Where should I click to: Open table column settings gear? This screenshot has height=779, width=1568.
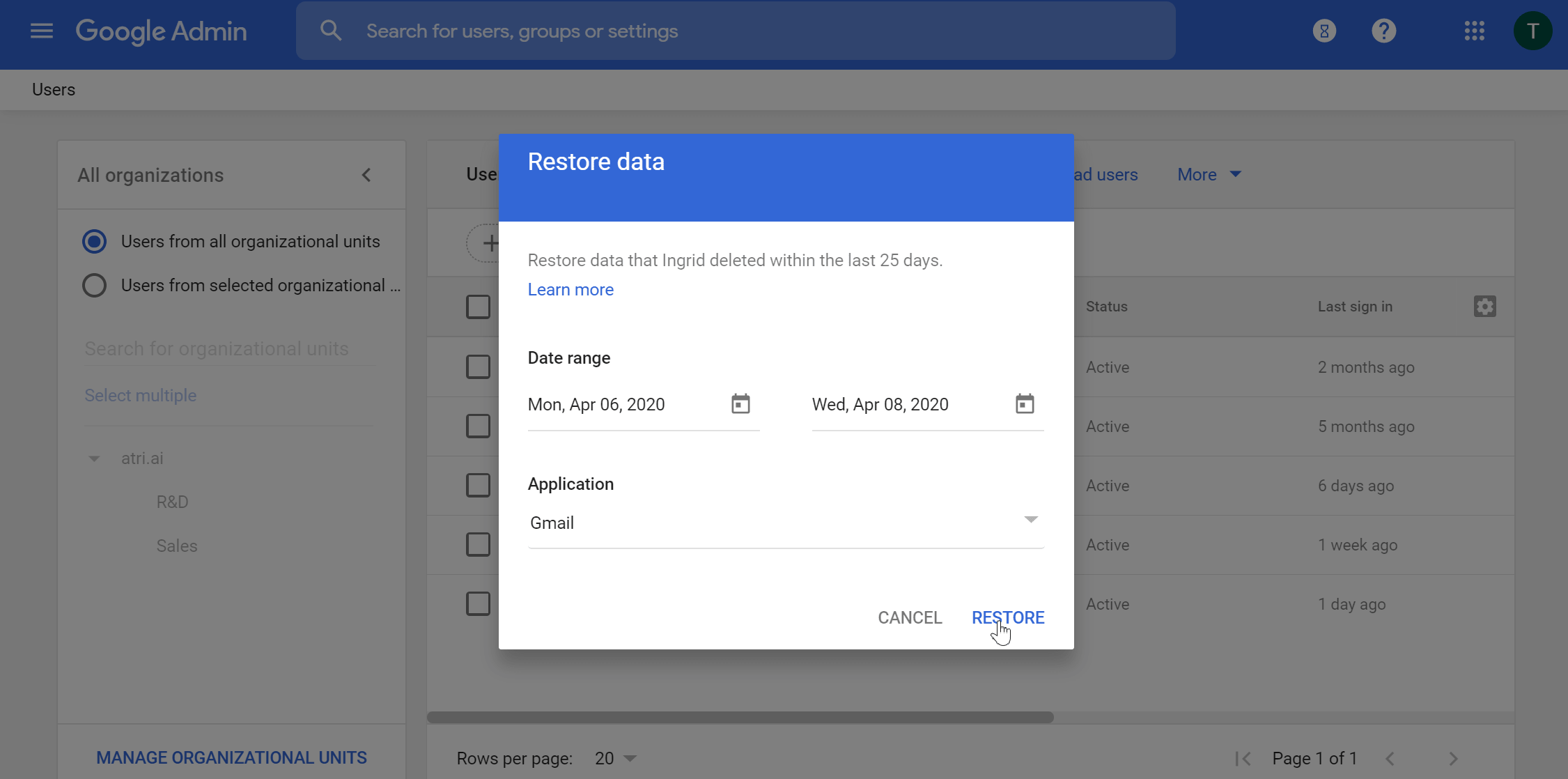coord(1484,307)
